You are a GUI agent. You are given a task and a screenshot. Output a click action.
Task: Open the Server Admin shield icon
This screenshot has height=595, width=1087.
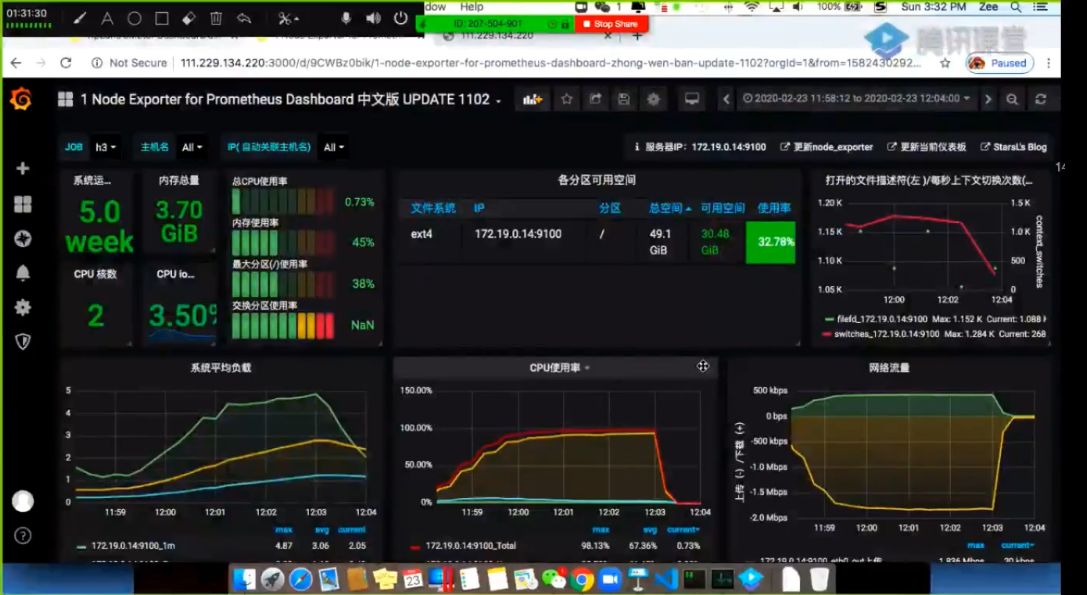[x=23, y=341]
